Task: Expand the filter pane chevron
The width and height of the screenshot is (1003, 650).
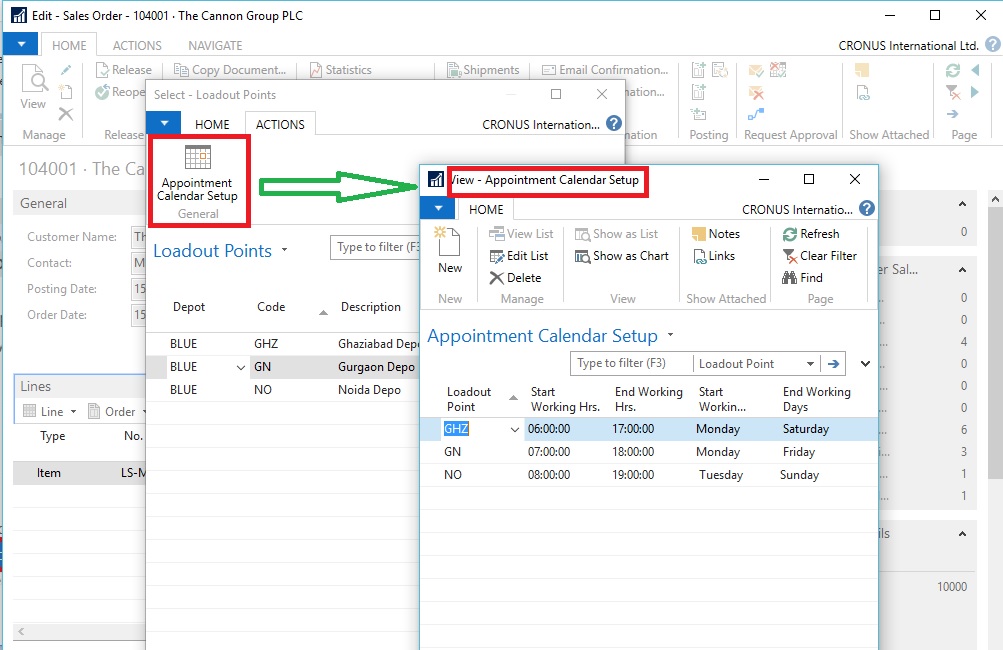Action: 865,364
